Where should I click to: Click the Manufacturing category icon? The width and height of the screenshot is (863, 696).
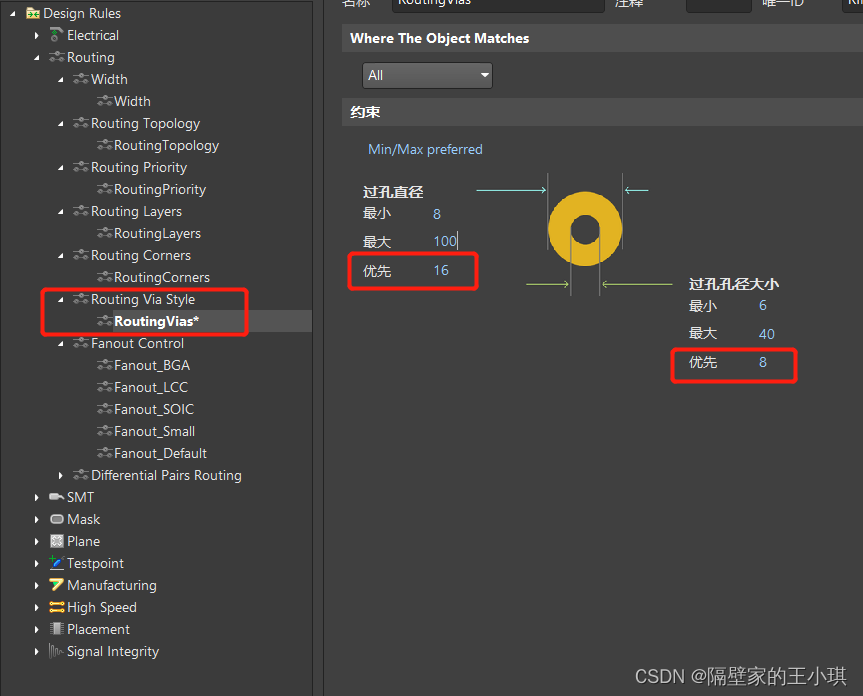56,585
